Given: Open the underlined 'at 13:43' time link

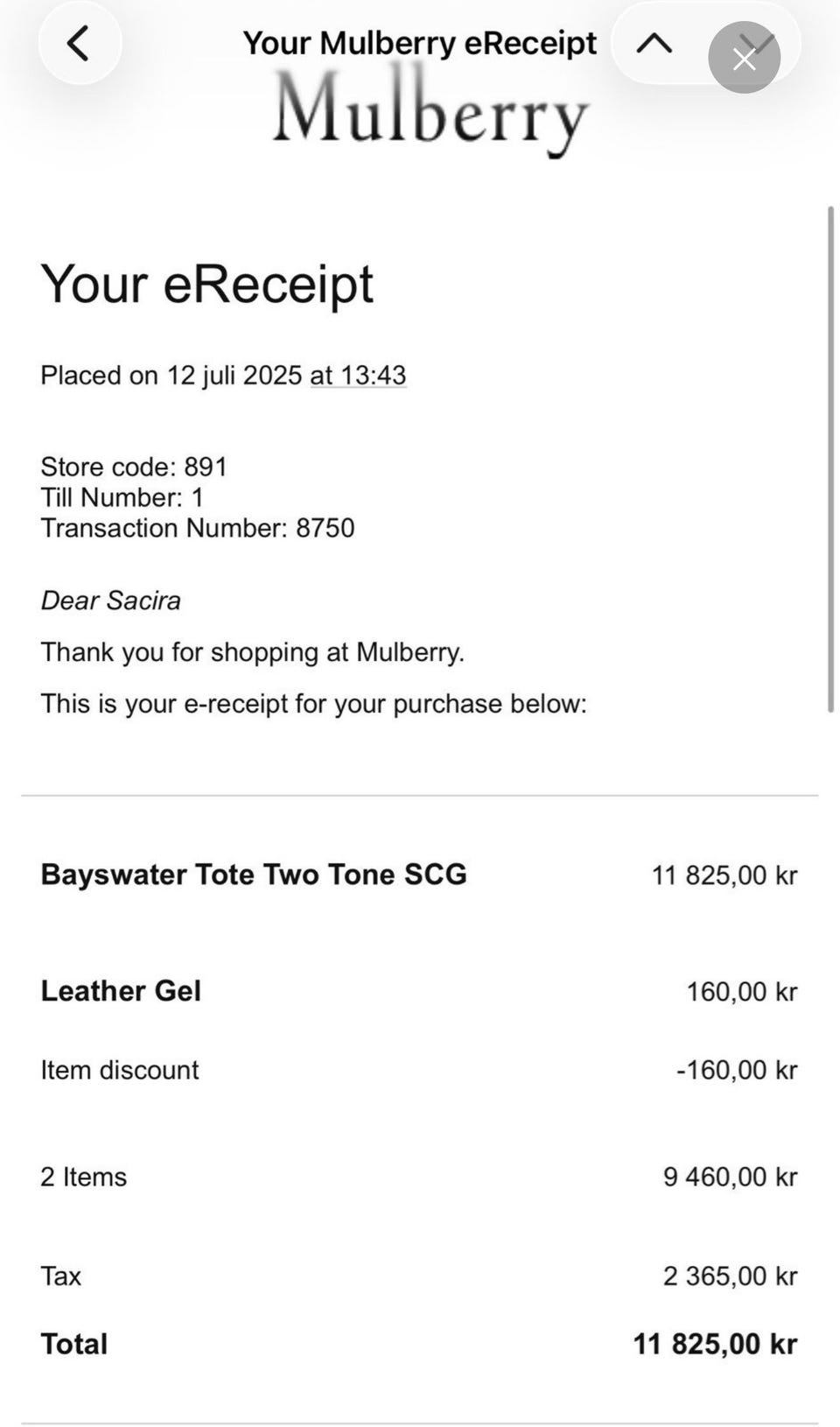Looking at the screenshot, I should click(x=358, y=376).
